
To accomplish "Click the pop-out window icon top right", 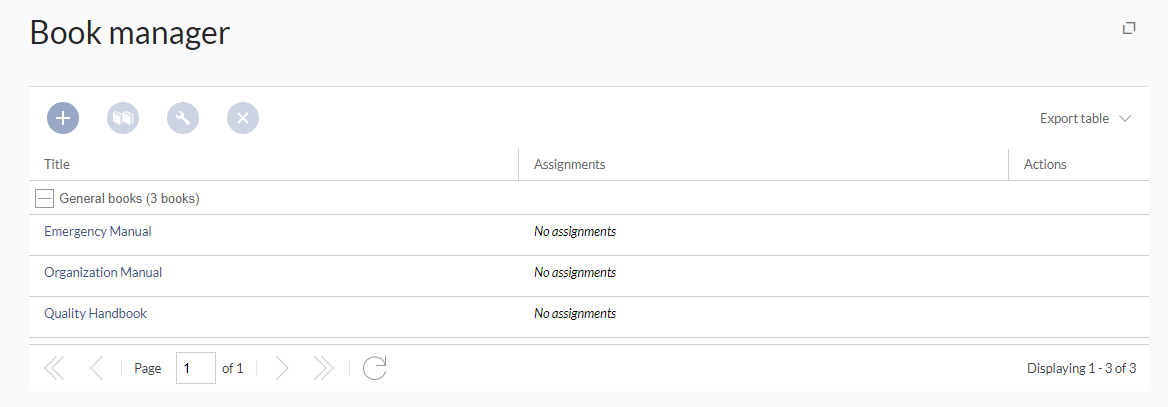I will pos(1129,28).
